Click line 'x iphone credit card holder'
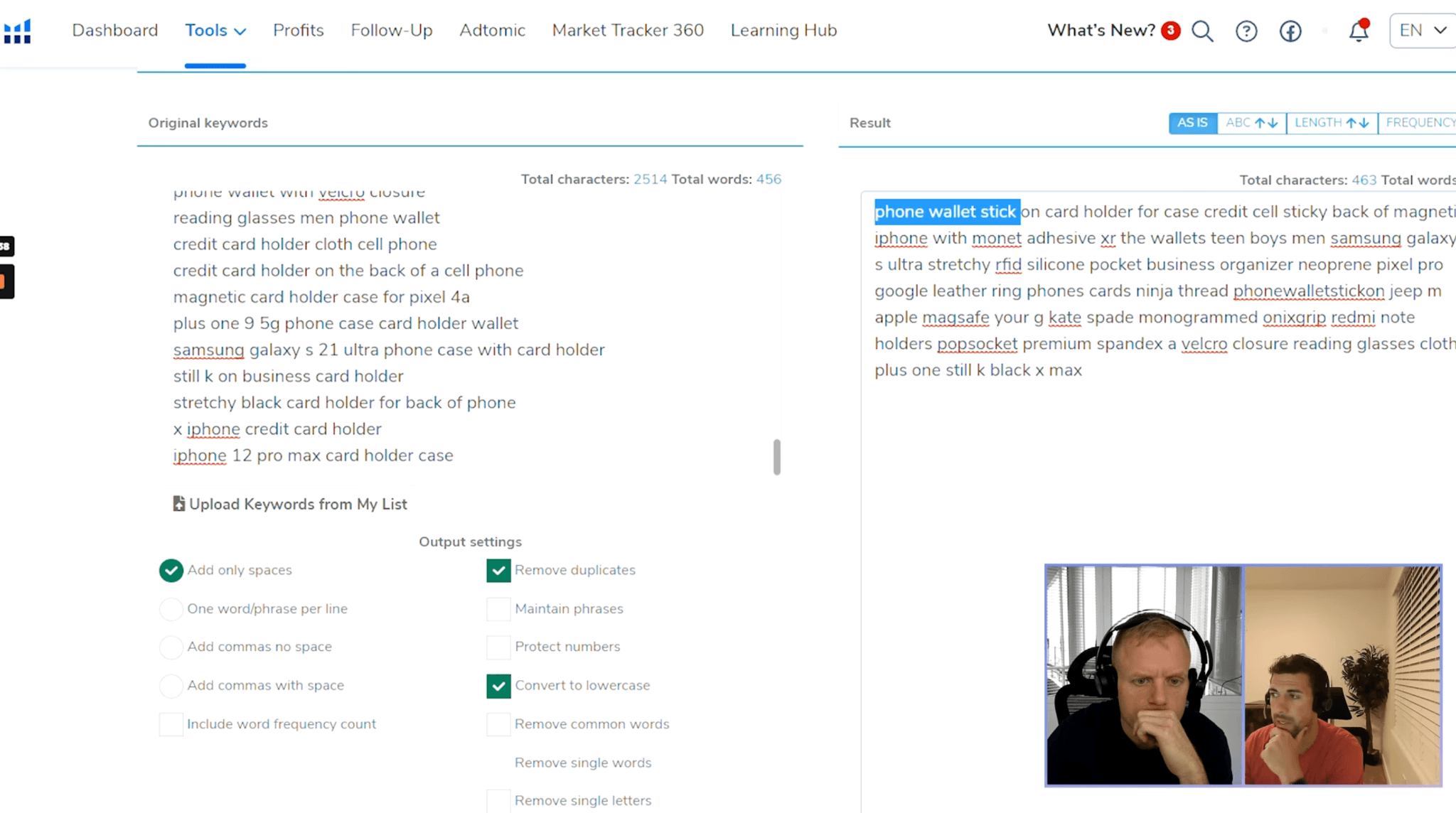Image resolution: width=1456 pixels, height=813 pixels. (x=277, y=429)
